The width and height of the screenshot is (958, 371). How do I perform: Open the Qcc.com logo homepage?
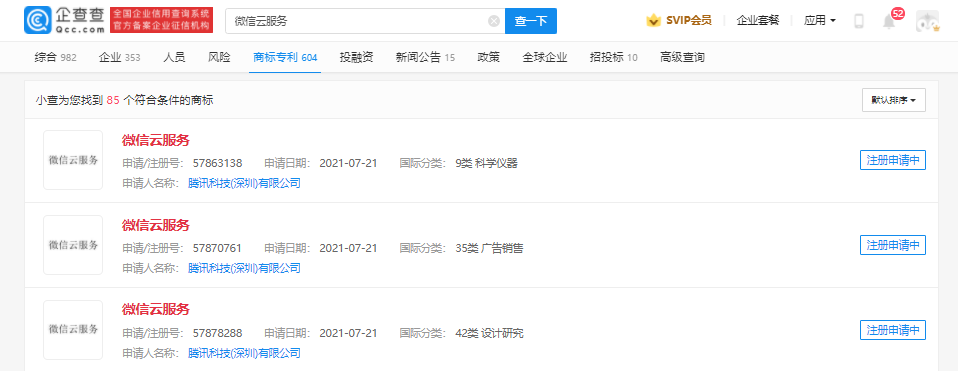(x=64, y=21)
